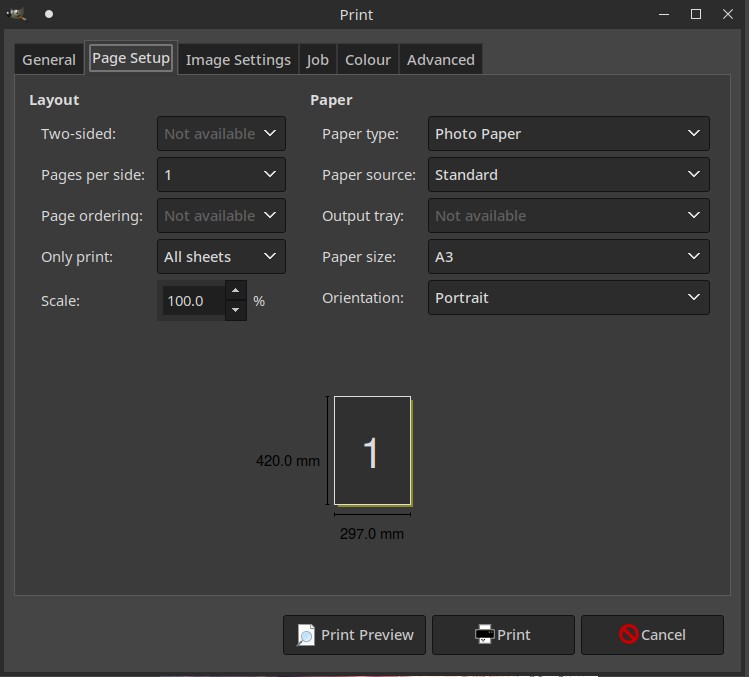Change the Orientation from Portrait
This screenshot has width=749, height=677.
coord(568,298)
